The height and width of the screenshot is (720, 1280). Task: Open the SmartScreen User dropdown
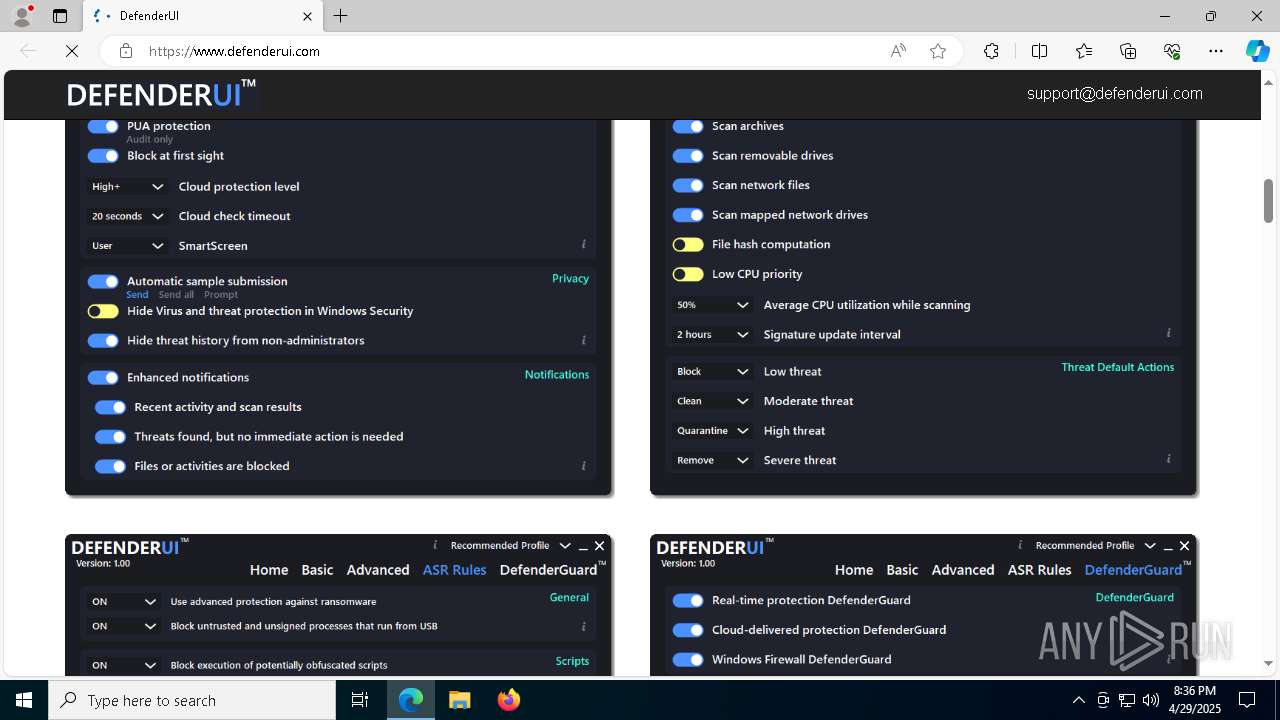(127, 246)
